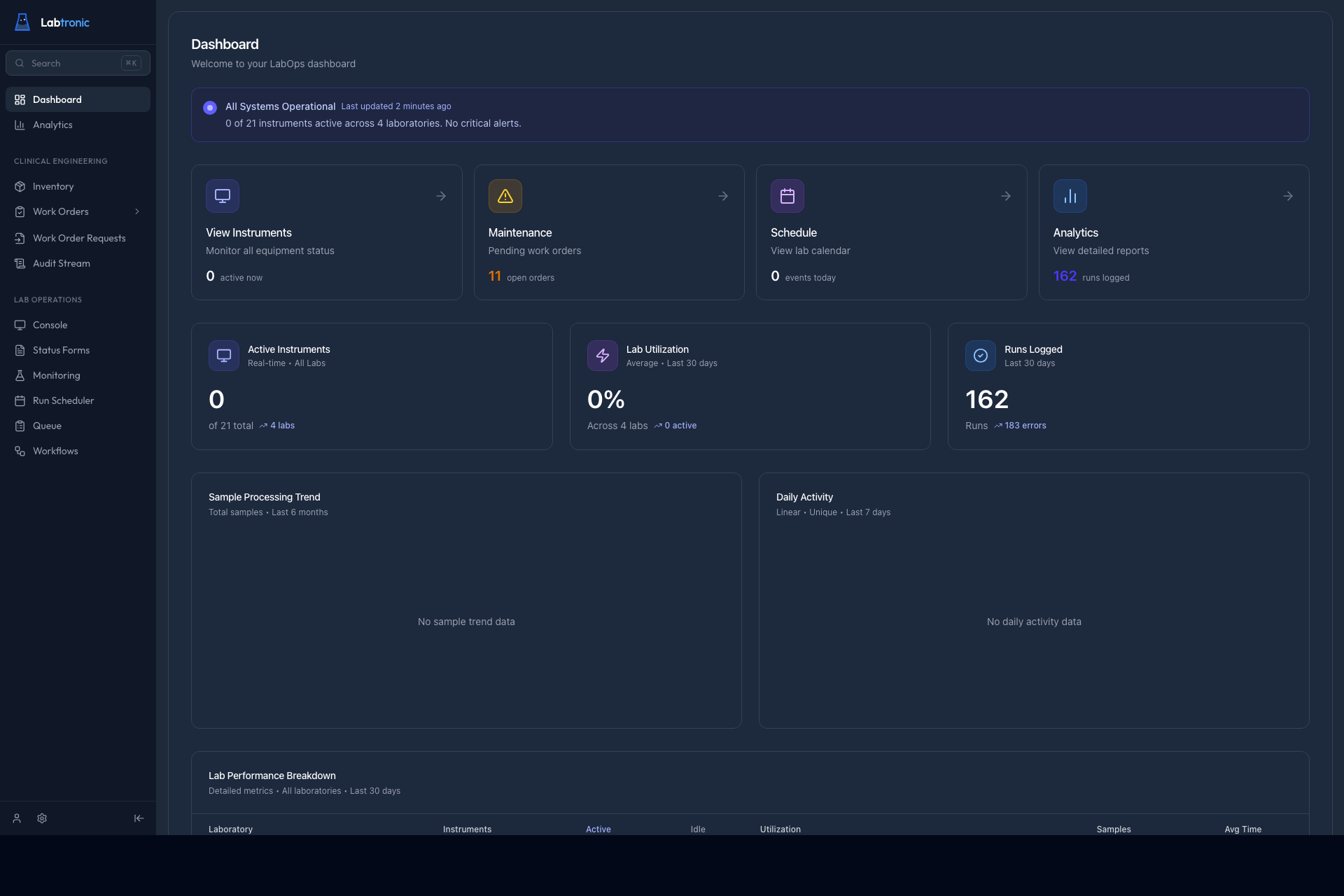Switch to the Analytics section
The image size is (1344, 896).
tap(52, 125)
